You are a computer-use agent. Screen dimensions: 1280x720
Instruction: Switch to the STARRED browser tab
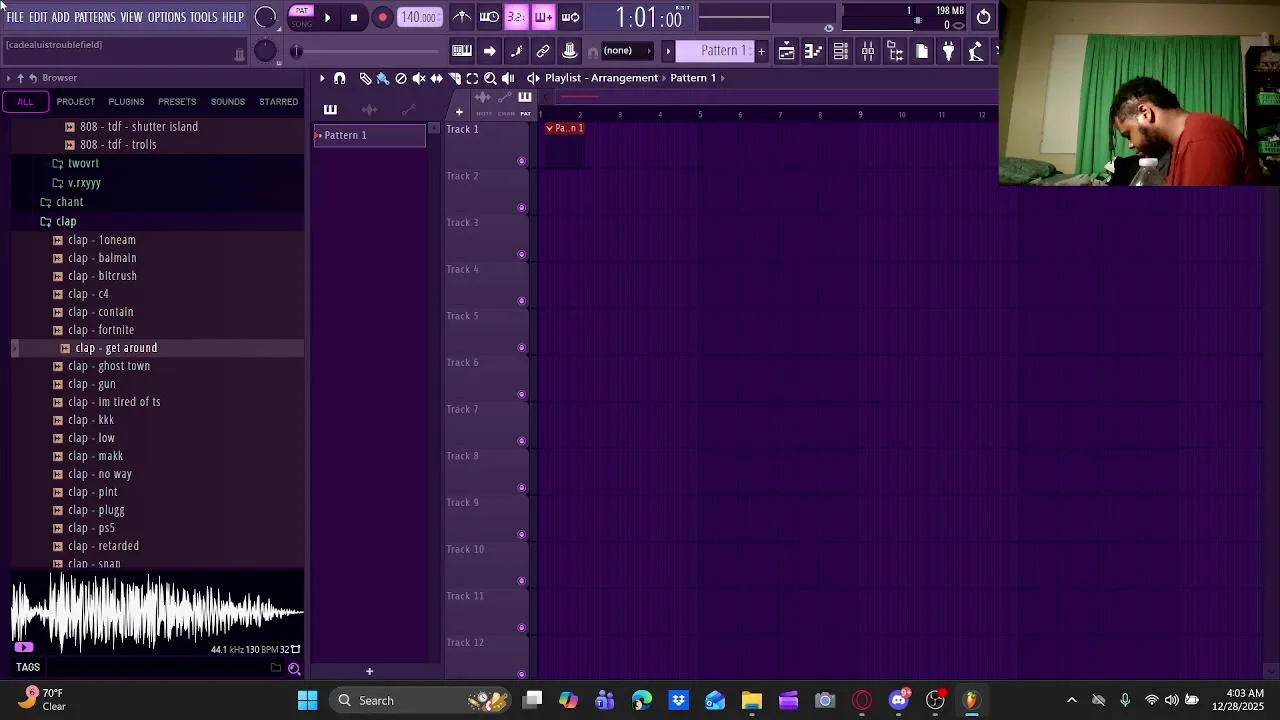click(x=279, y=102)
